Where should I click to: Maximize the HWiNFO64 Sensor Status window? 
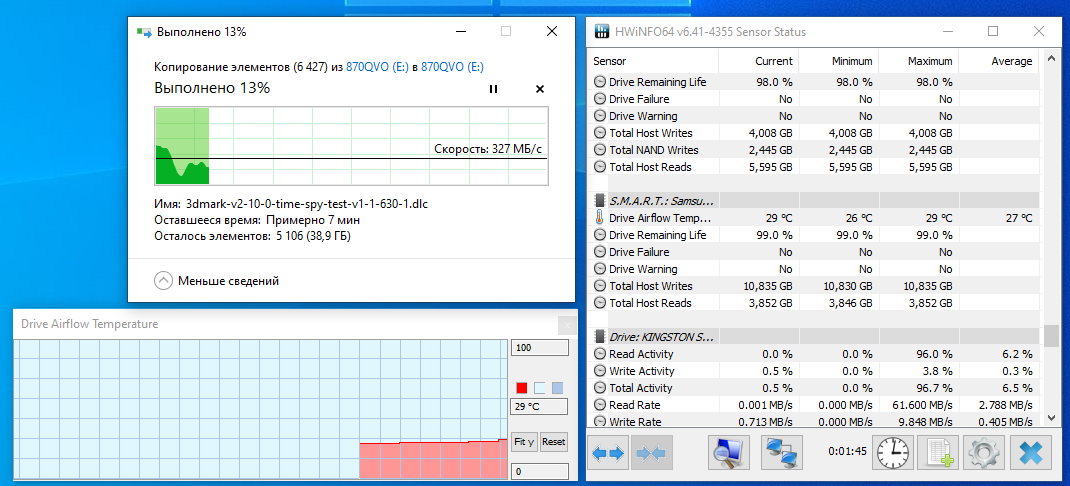993,31
